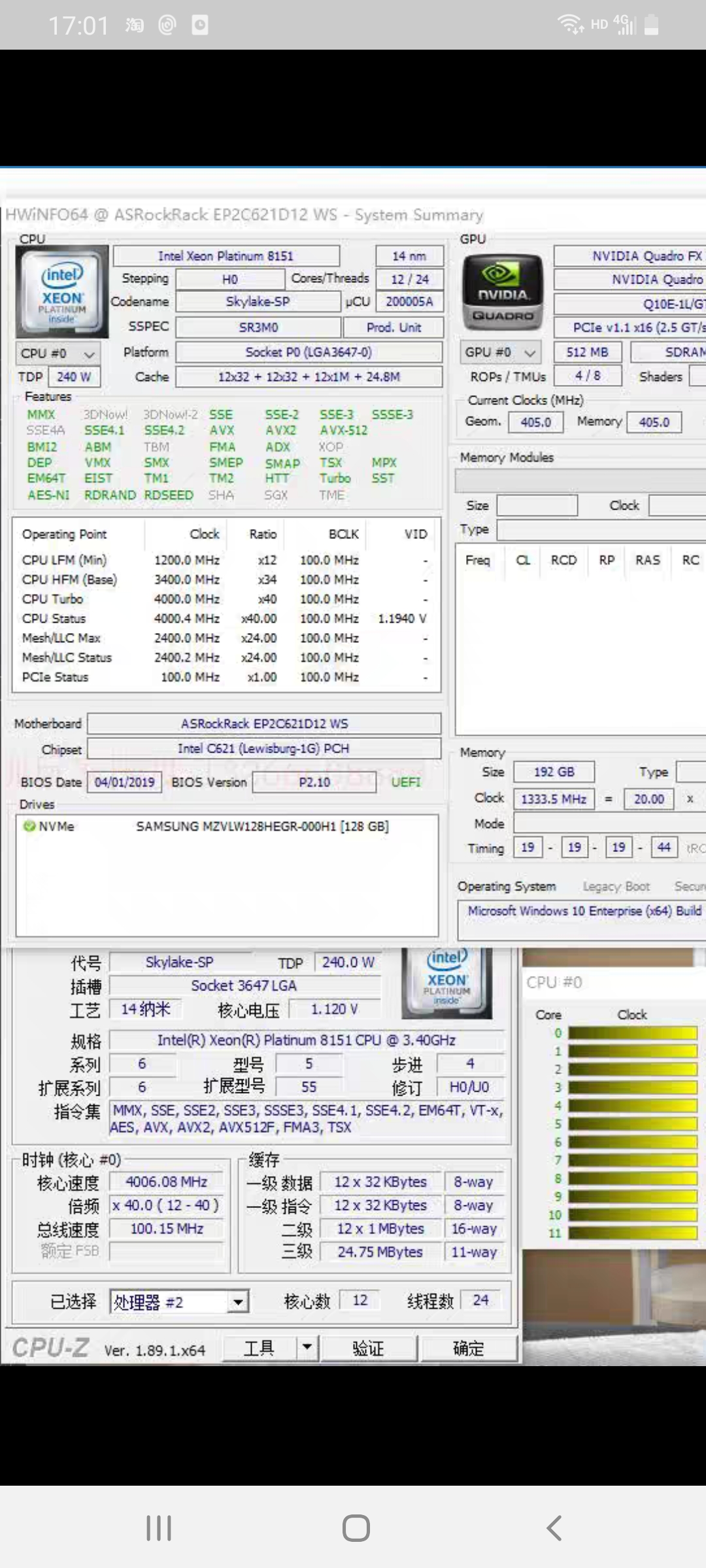Image resolution: width=706 pixels, height=1568 pixels.
Task: Click the UEFI label
Action: [x=406, y=782]
